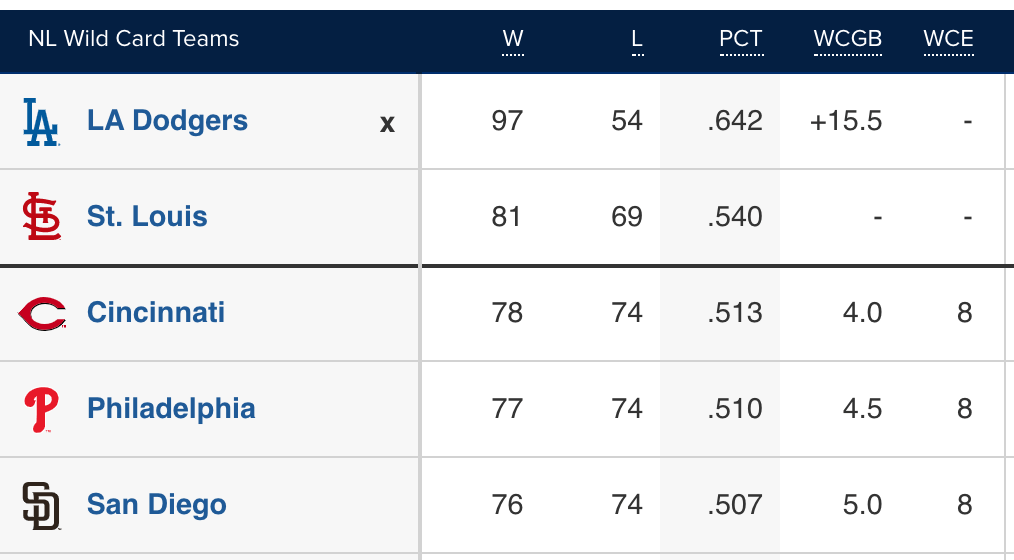Go to the San Diego team page
This screenshot has height=560, width=1014.
[157, 505]
